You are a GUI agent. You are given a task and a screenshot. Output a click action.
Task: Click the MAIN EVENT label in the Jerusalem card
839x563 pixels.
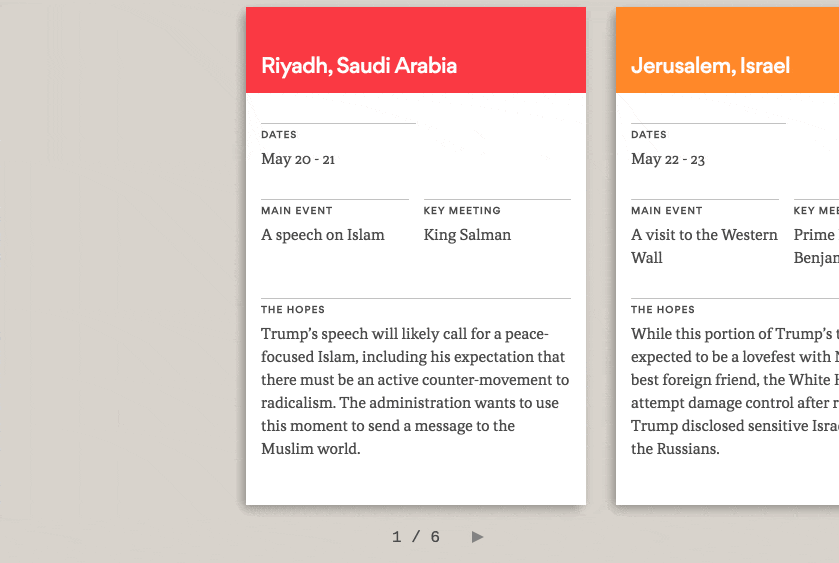click(667, 211)
